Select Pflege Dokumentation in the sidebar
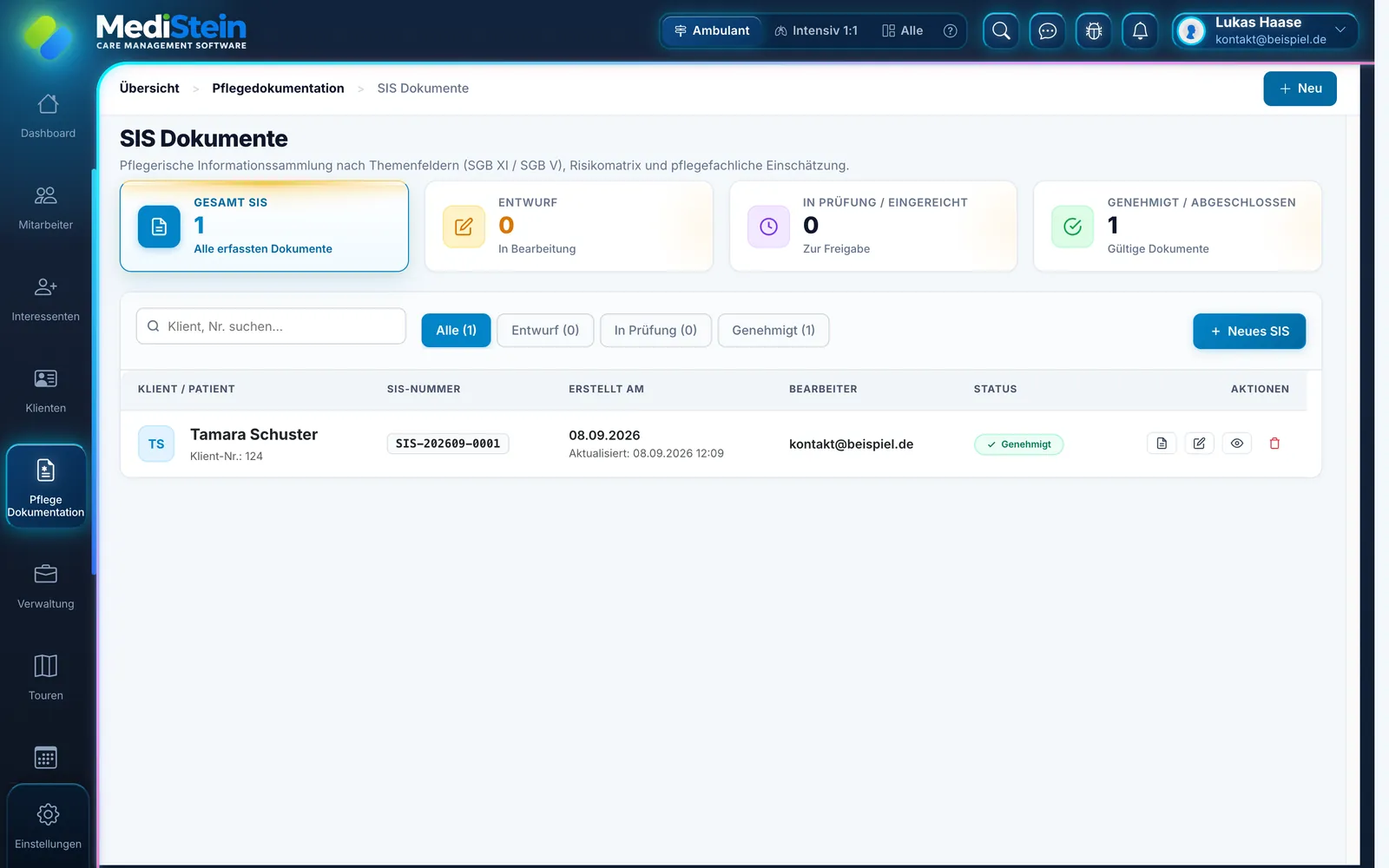1389x868 pixels. pos(46,486)
